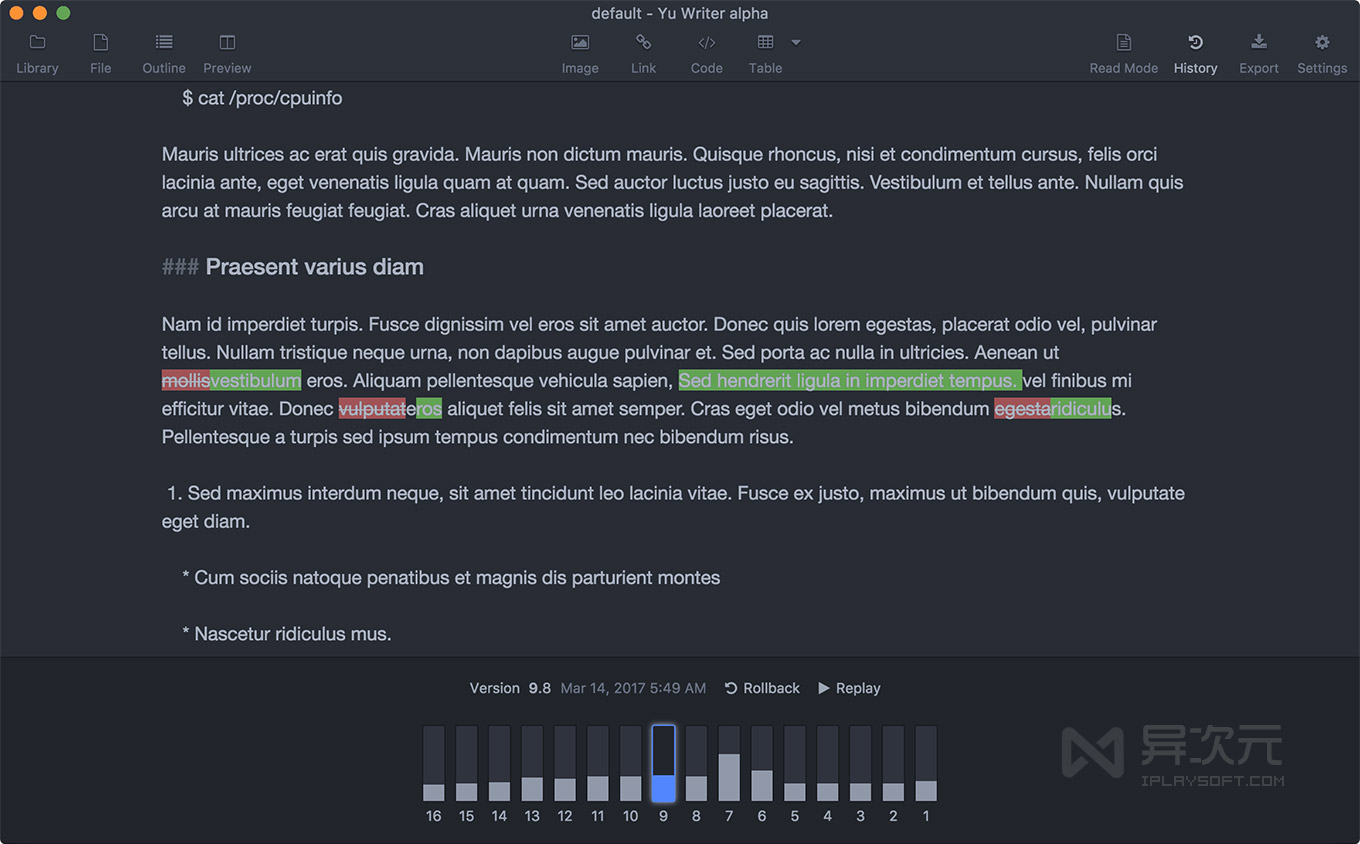Insert an Image
Viewport: 1360px width, 844px height.
click(x=580, y=52)
